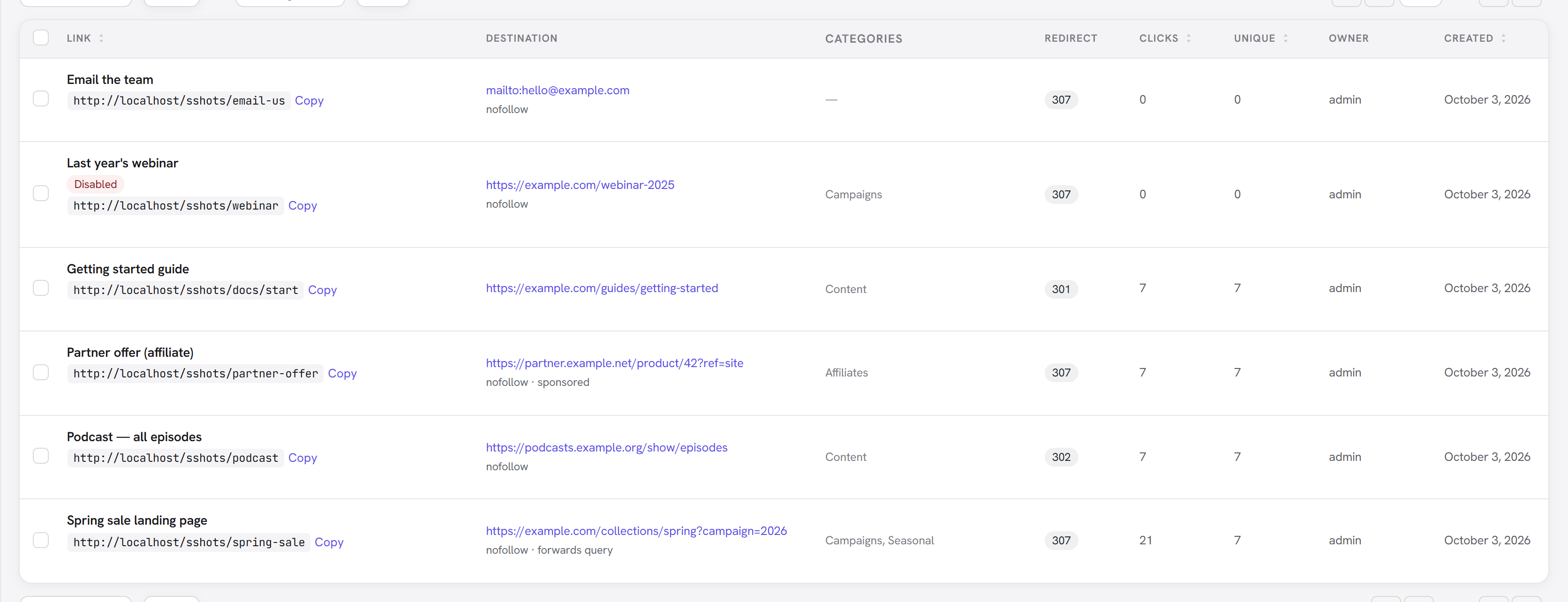The image size is (1568, 602).
Task: Open the podcasts.example.org episodes link
Action: click(x=606, y=447)
